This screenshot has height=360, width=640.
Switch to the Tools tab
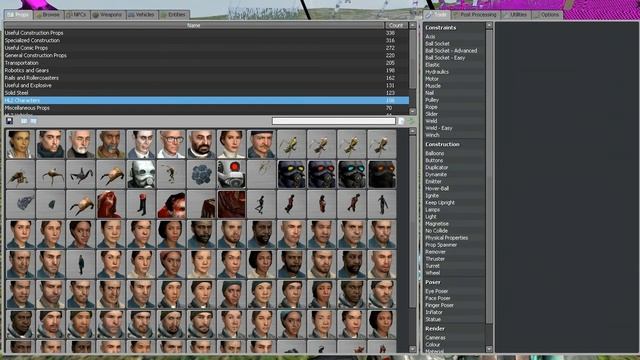click(x=436, y=15)
